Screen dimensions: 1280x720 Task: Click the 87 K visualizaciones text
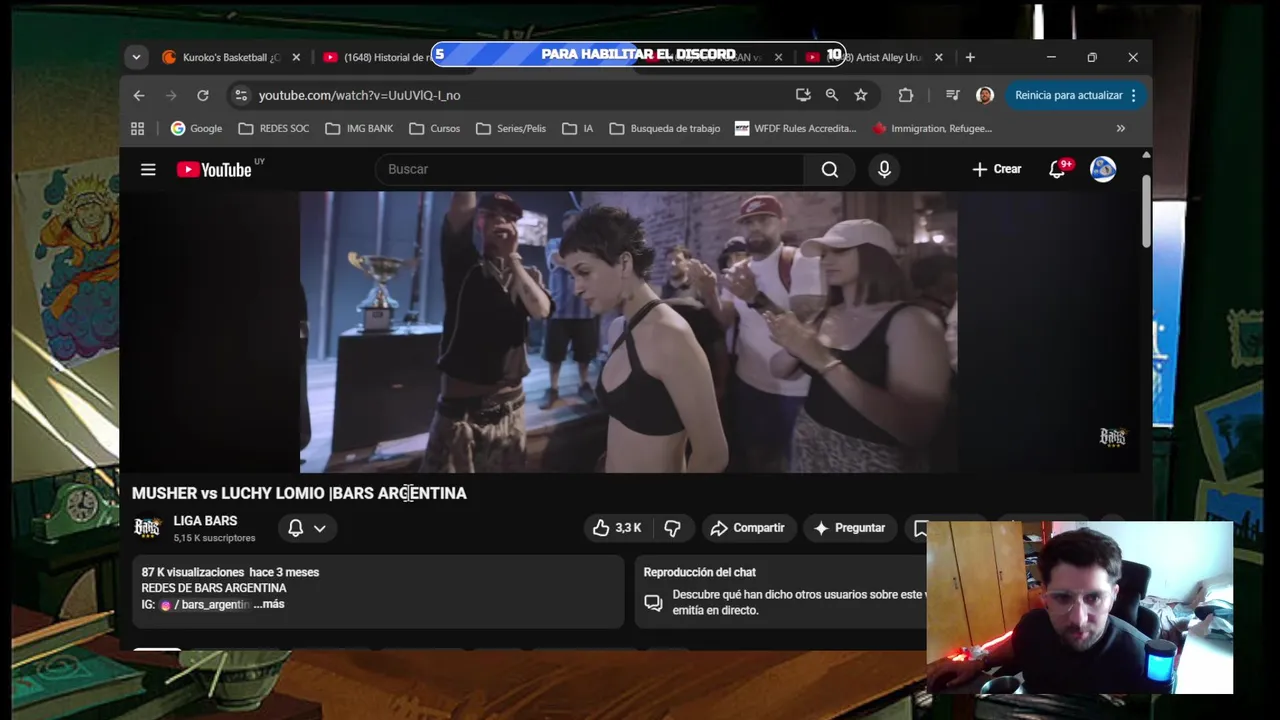(193, 572)
